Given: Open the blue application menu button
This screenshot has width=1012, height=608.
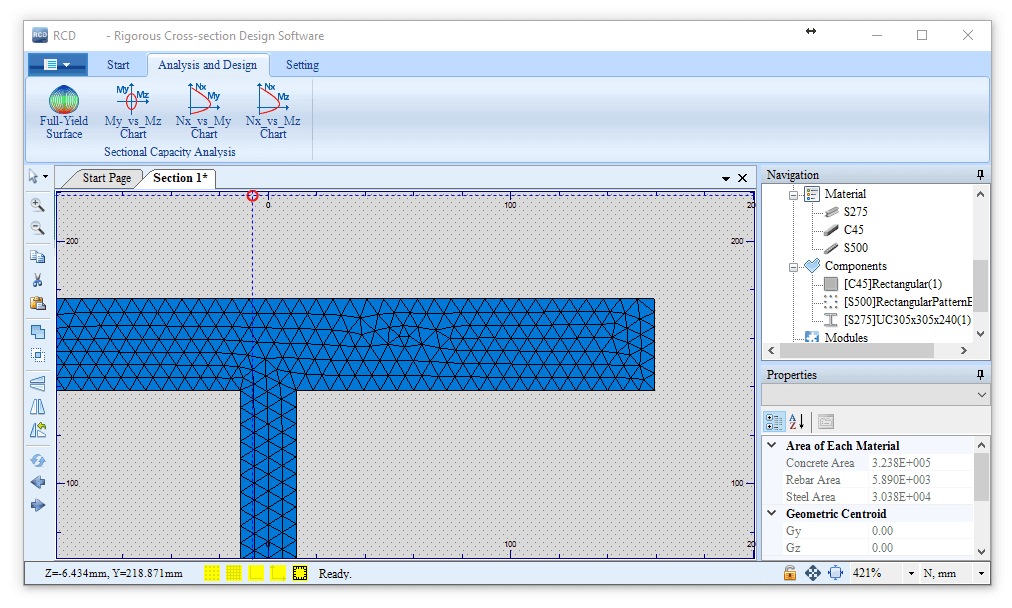Looking at the screenshot, I should pyautogui.click(x=57, y=65).
